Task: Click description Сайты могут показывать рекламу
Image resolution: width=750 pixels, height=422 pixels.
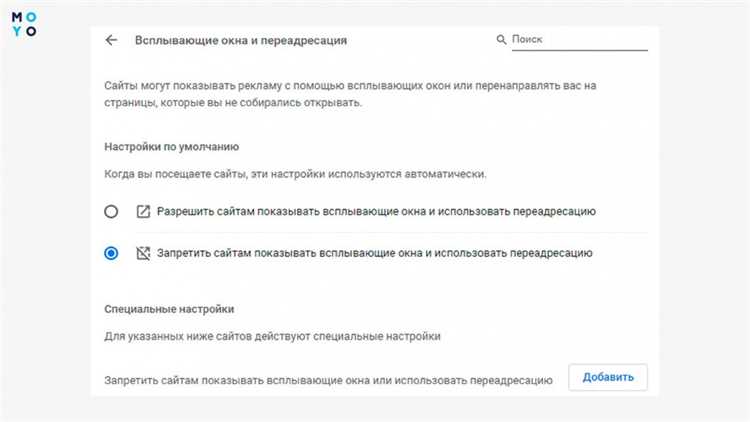Action: pyautogui.click(x=350, y=94)
